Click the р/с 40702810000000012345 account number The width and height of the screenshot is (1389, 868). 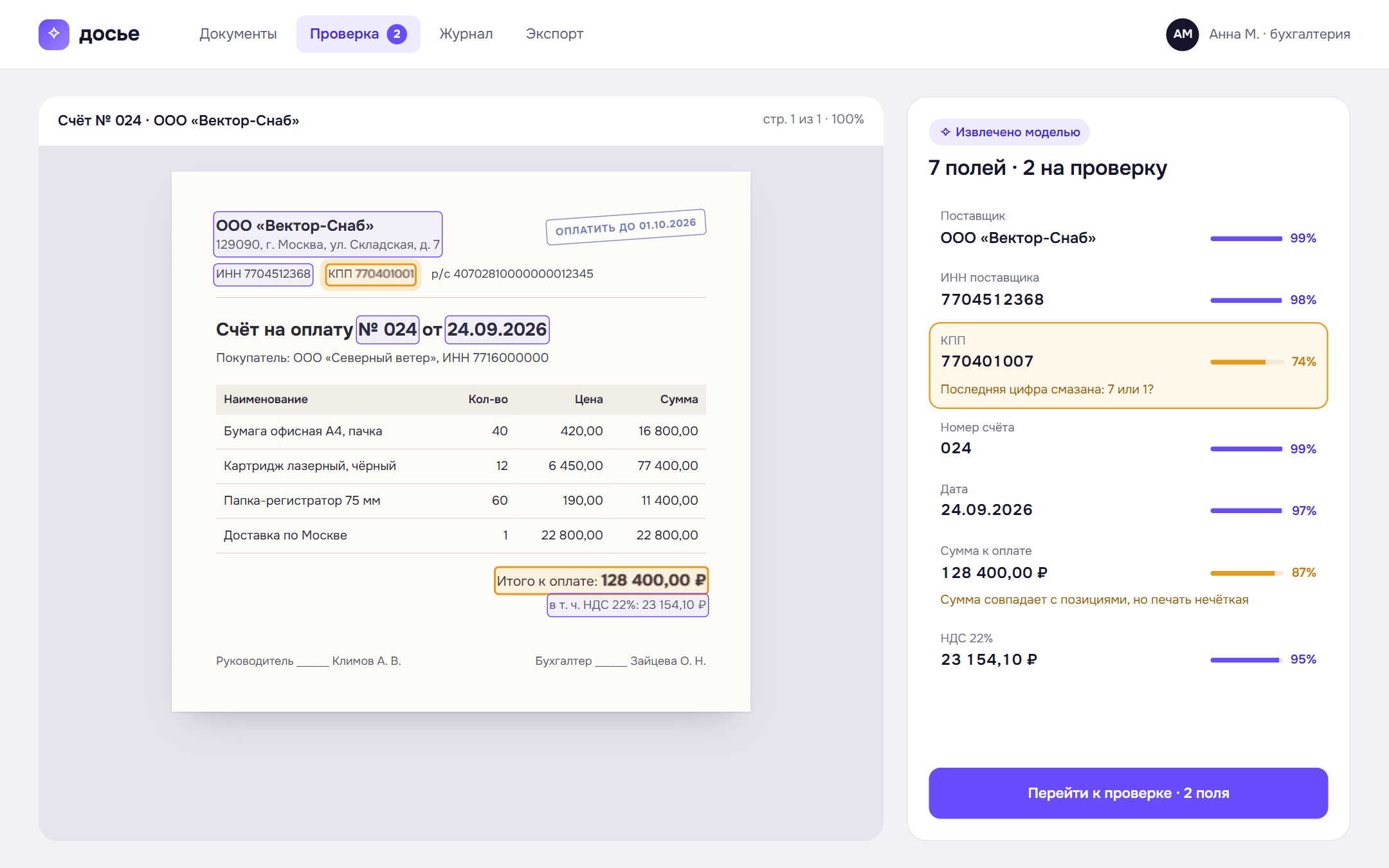tap(512, 274)
